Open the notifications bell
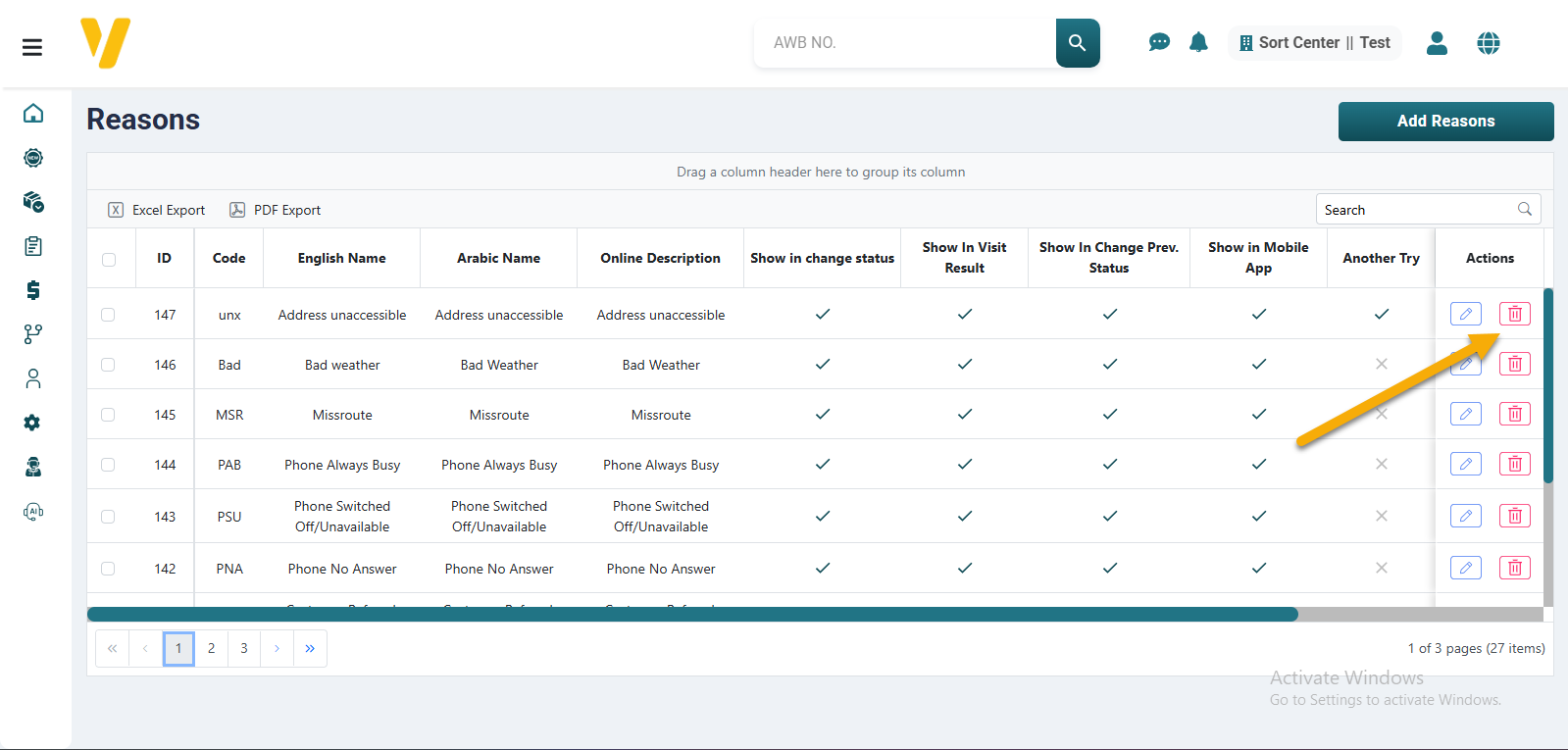This screenshot has width=1568, height=750. tap(1198, 42)
